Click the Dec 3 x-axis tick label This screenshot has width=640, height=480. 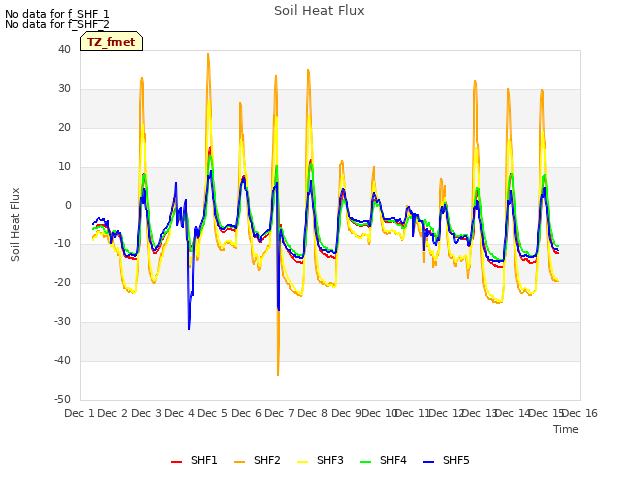[x=147, y=413]
